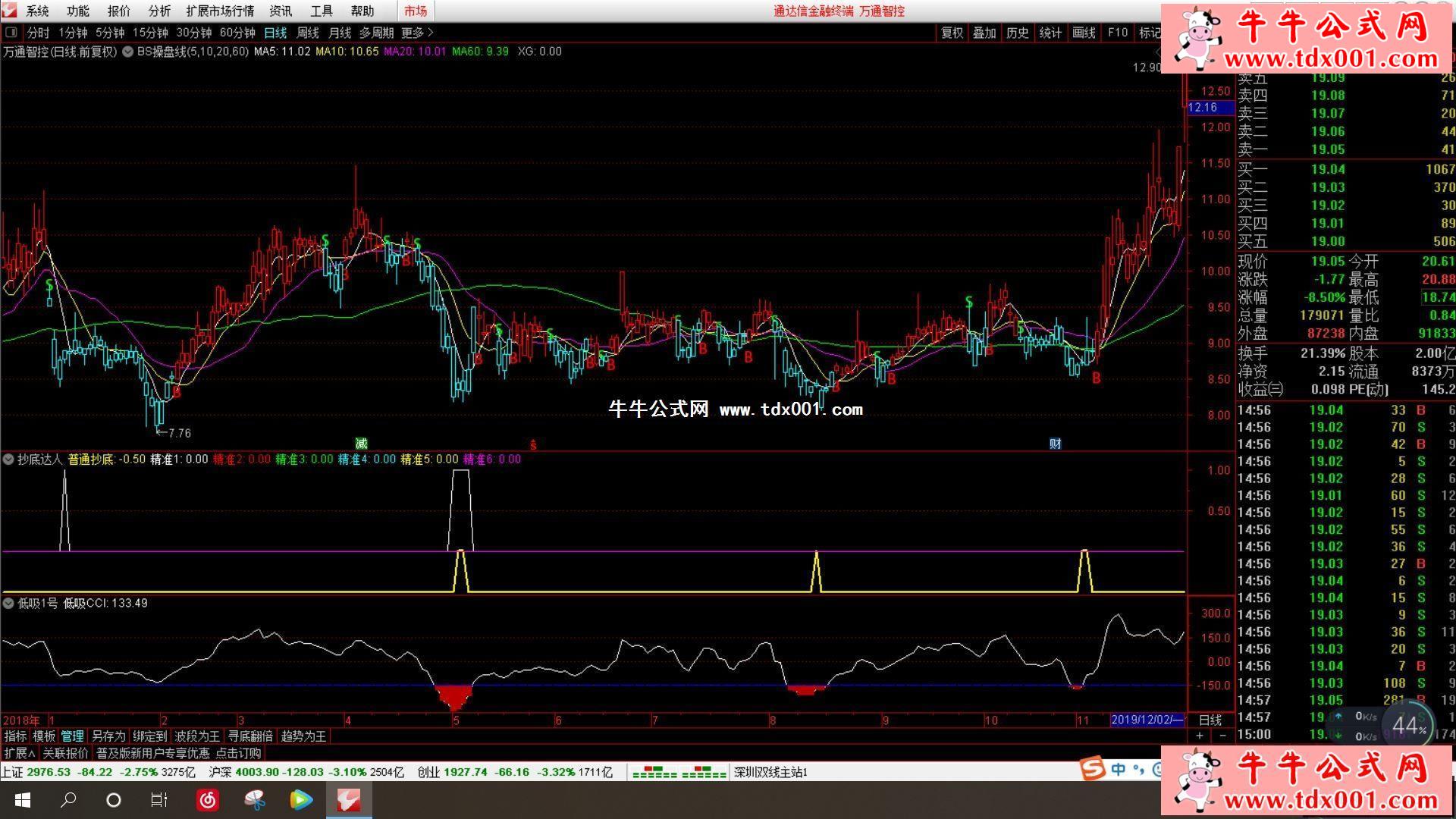Click the 2019/12/02 date label
1456x819 pixels.
click(x=1147, y=720)
